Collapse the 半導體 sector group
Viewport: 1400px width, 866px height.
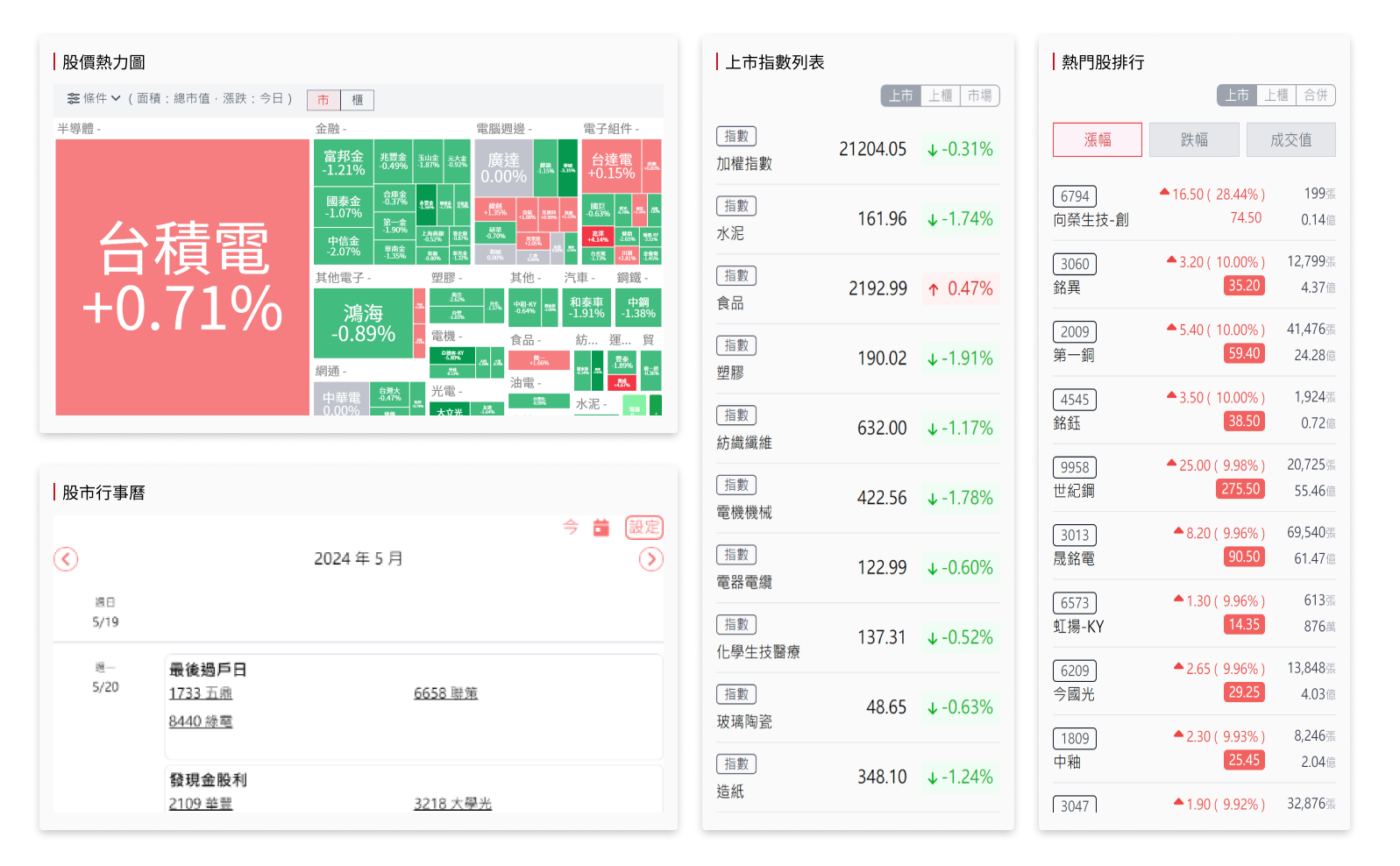click(79, 129)
